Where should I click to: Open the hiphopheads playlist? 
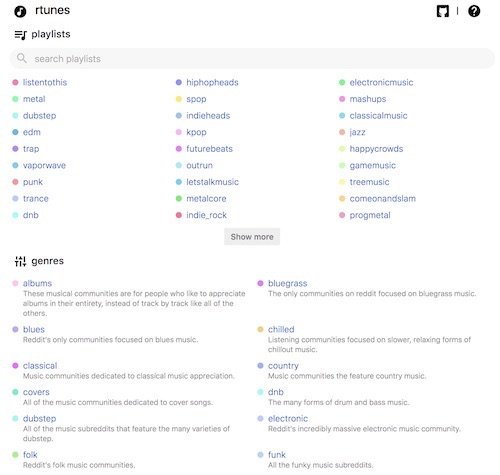(x=212, y=82)
